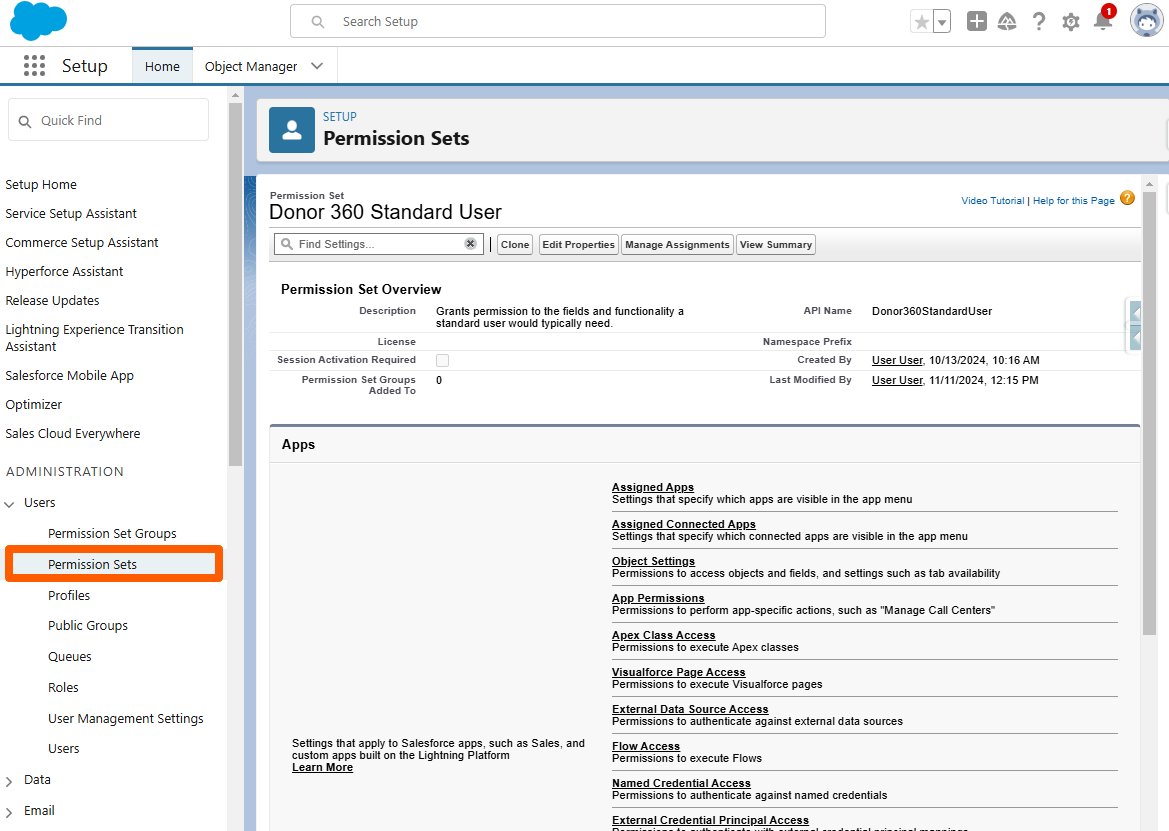Image resolution: width=1169 pixels, height=831 pixels.
Task: Click the upper side panel collapse arrow at the right edge
Action: coord(1135,311)
